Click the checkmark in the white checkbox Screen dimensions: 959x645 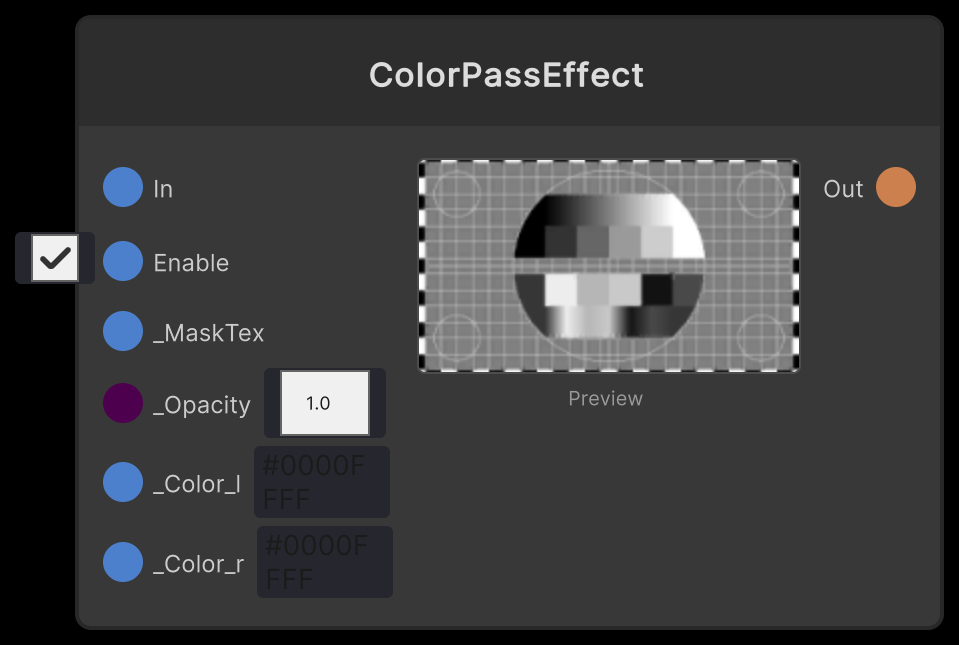tap(55, 258)
